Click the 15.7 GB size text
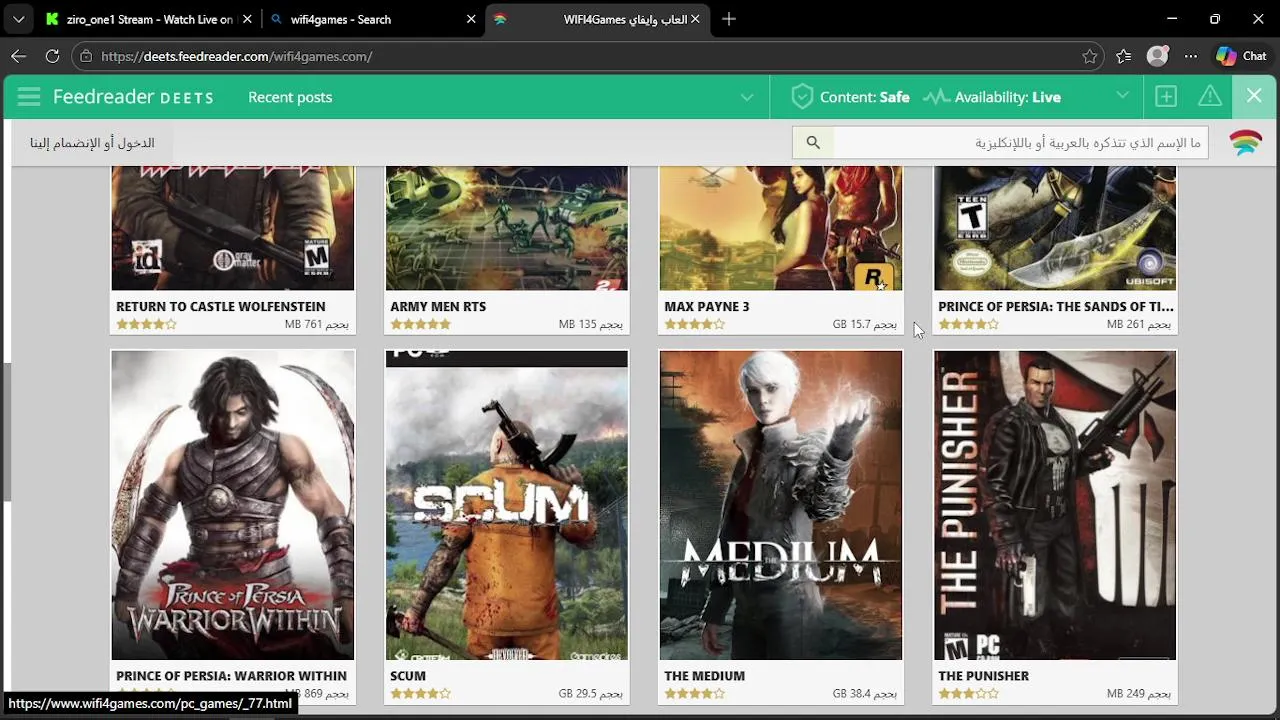 point(865,324)
